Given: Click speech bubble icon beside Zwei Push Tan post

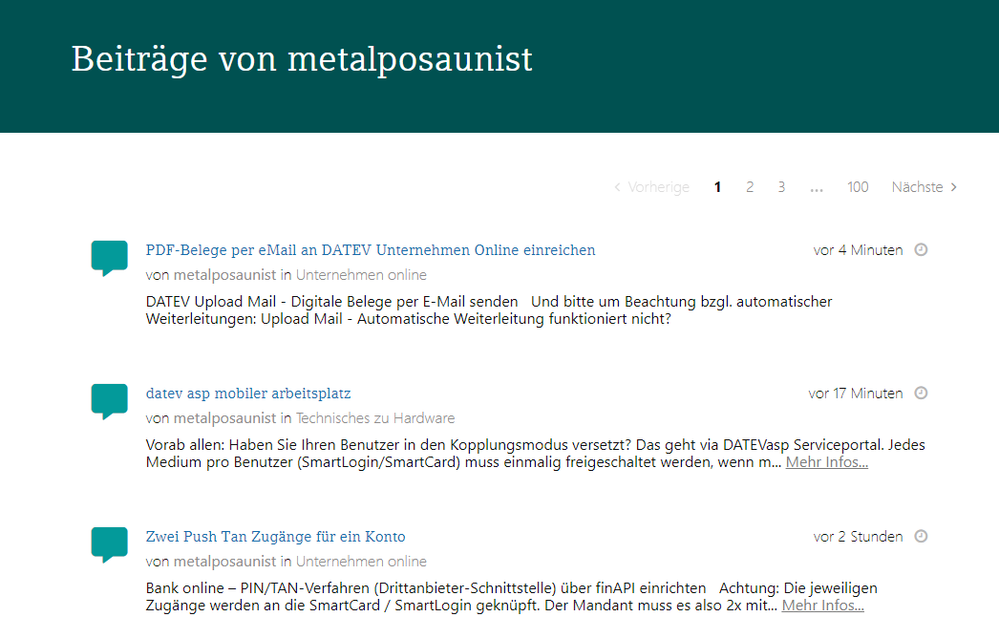Looking at the screenshot, I should (x=109, y=543).
